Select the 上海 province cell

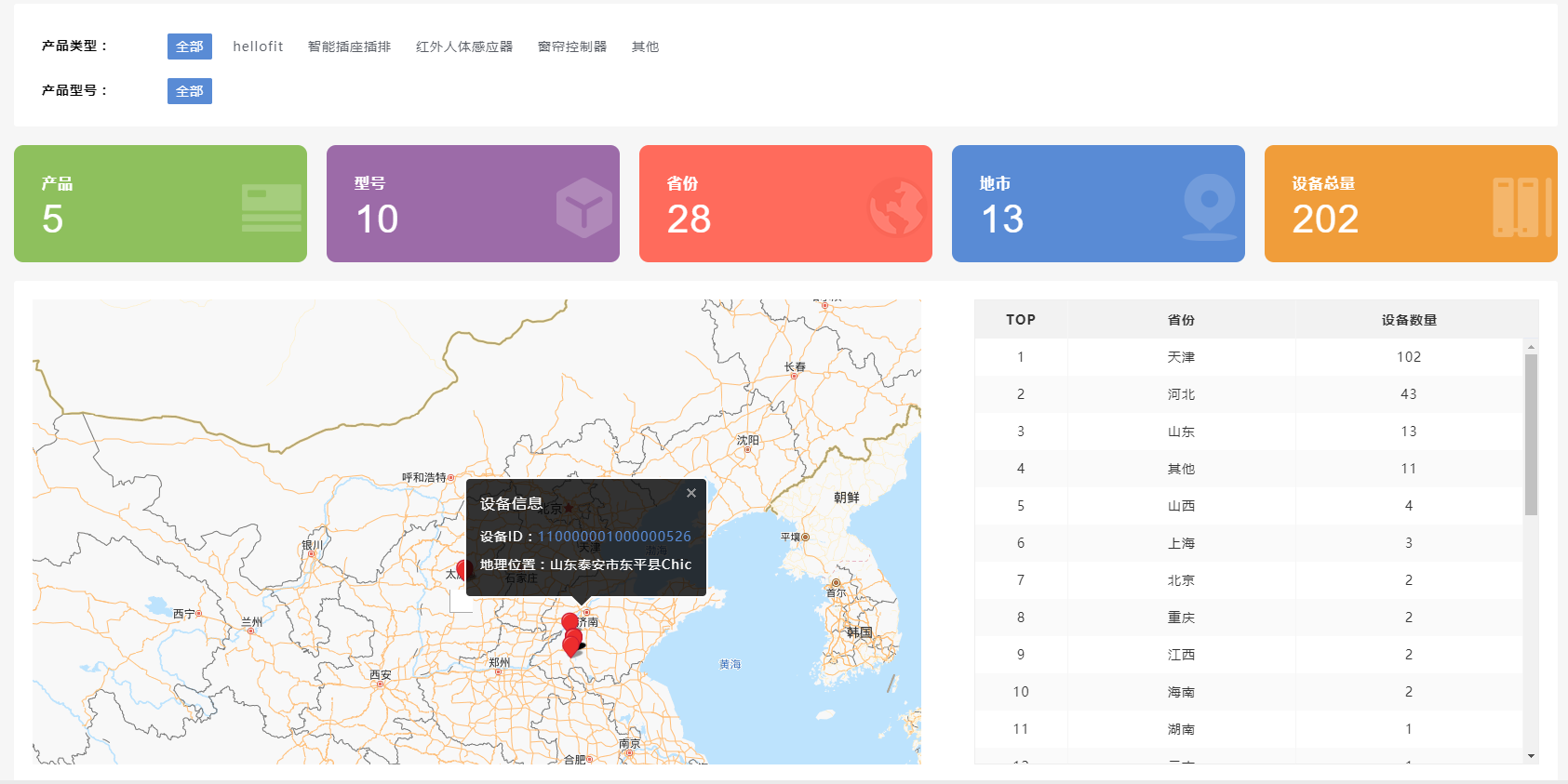1181,543
